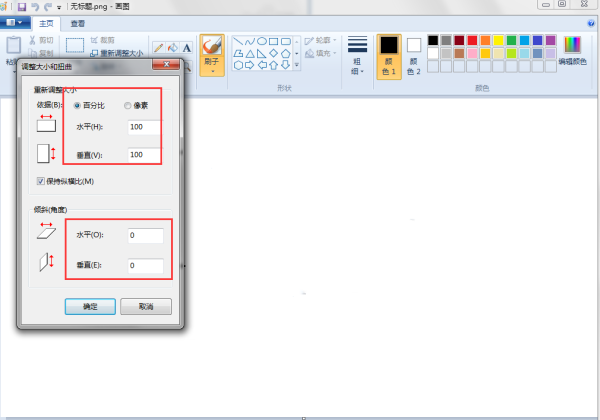Select the fill bucket tool
600x420 pixels.
point(172,46)
